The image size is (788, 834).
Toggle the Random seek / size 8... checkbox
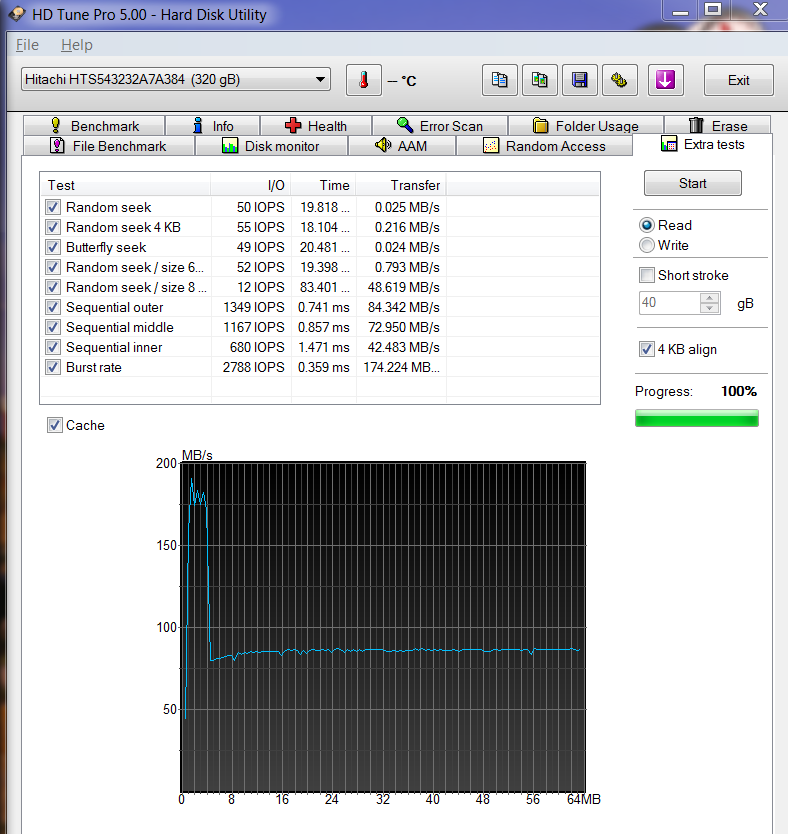pos(53,287)
